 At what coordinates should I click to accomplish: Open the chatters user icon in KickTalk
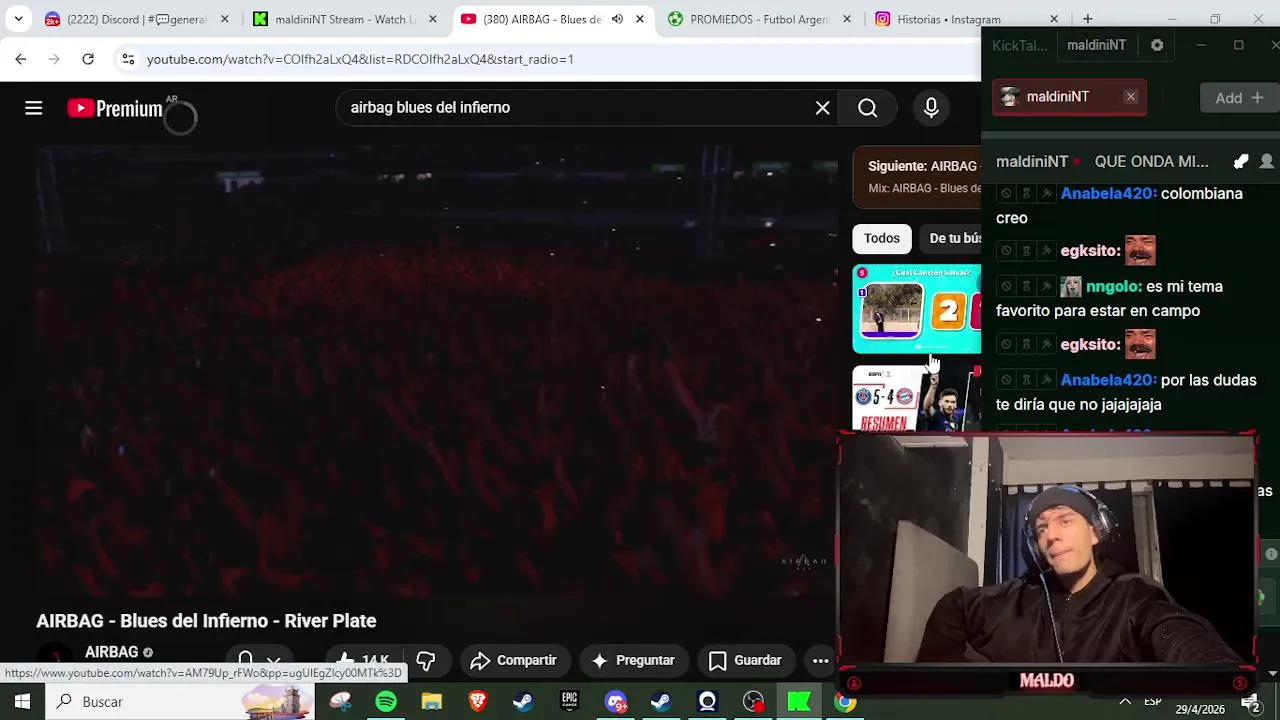[x=1267, y=162]
